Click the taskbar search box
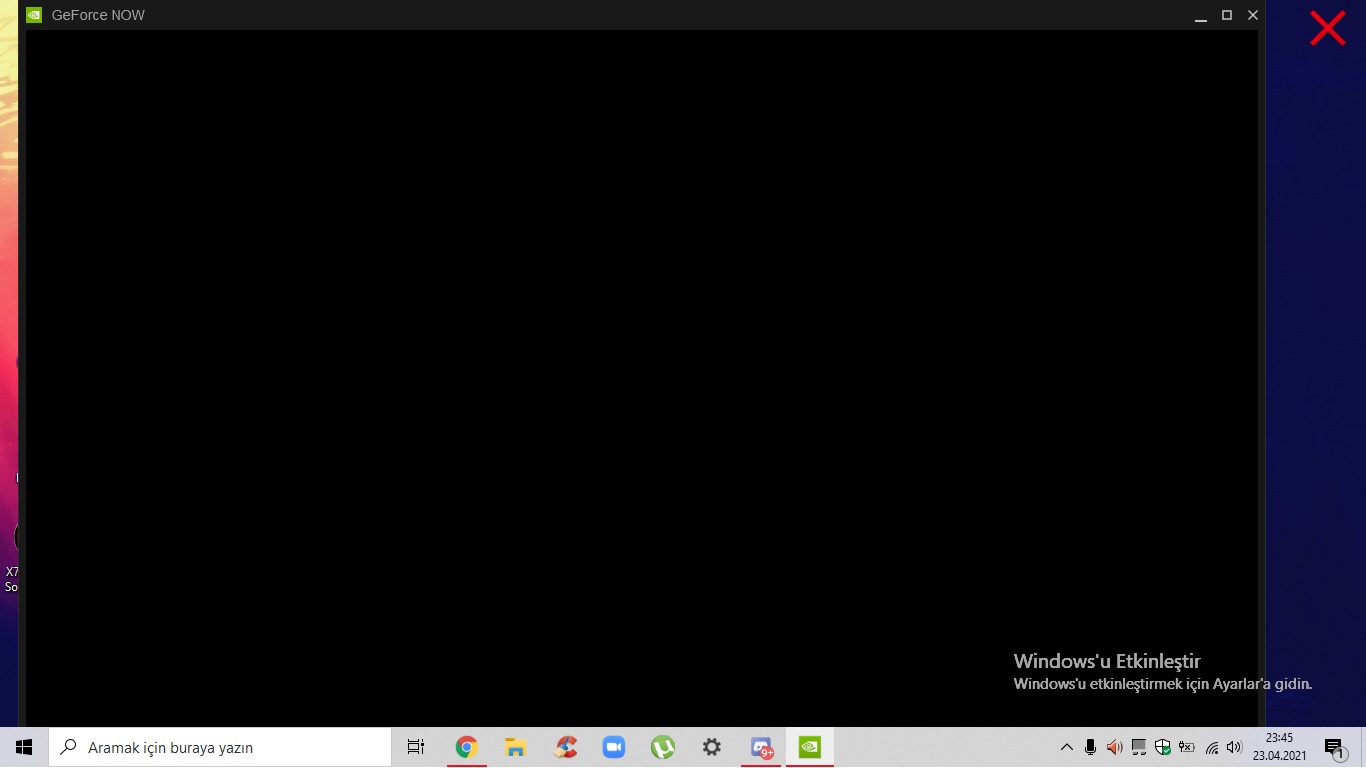The height and width of the screenshot is (768, 1366). [220, 747]
